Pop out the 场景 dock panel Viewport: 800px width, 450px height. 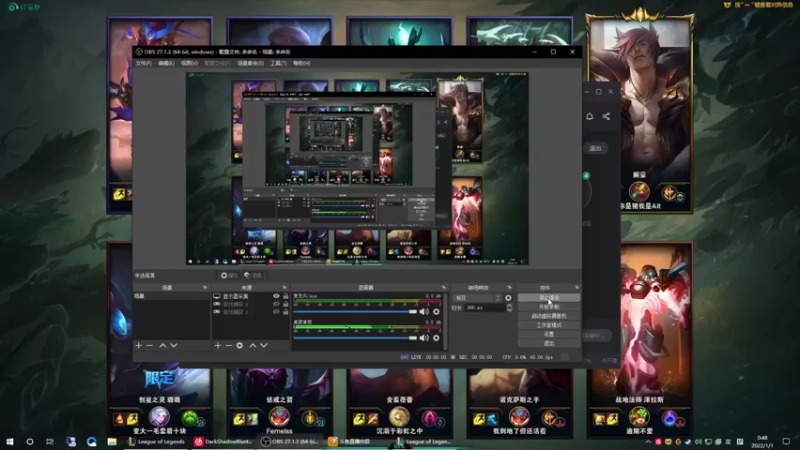tap(205, 288)
